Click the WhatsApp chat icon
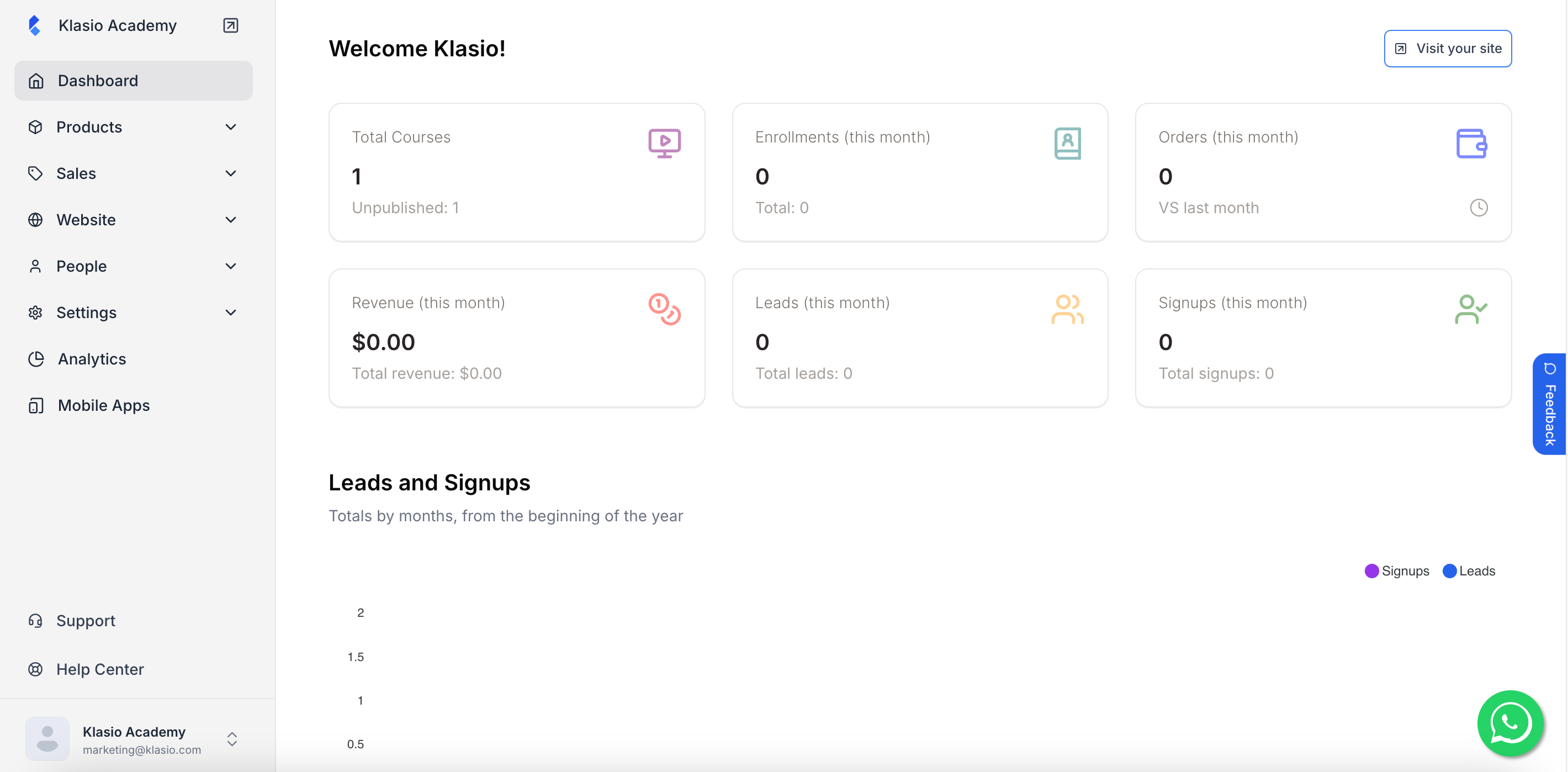This screenshot has height=772, width=1568. (x=1509, y=723)
